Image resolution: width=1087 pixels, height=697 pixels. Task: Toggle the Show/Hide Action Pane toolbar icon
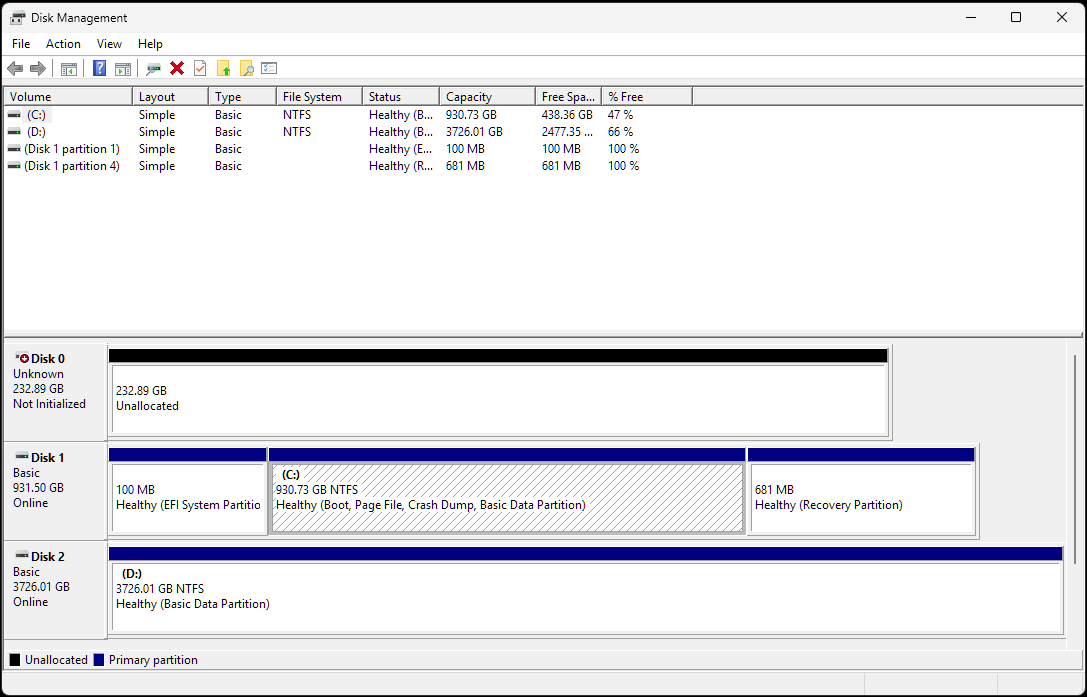[123, 69]
